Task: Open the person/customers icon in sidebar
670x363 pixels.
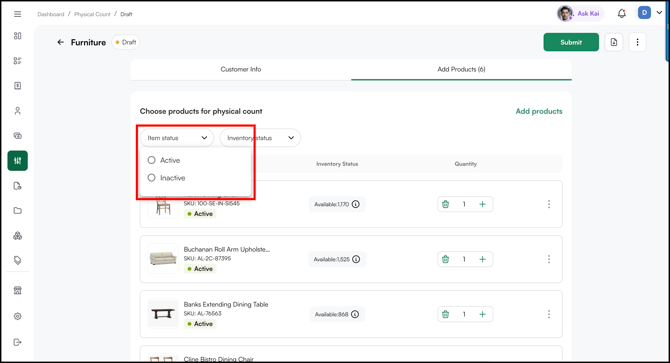Action: coord(18,111)
